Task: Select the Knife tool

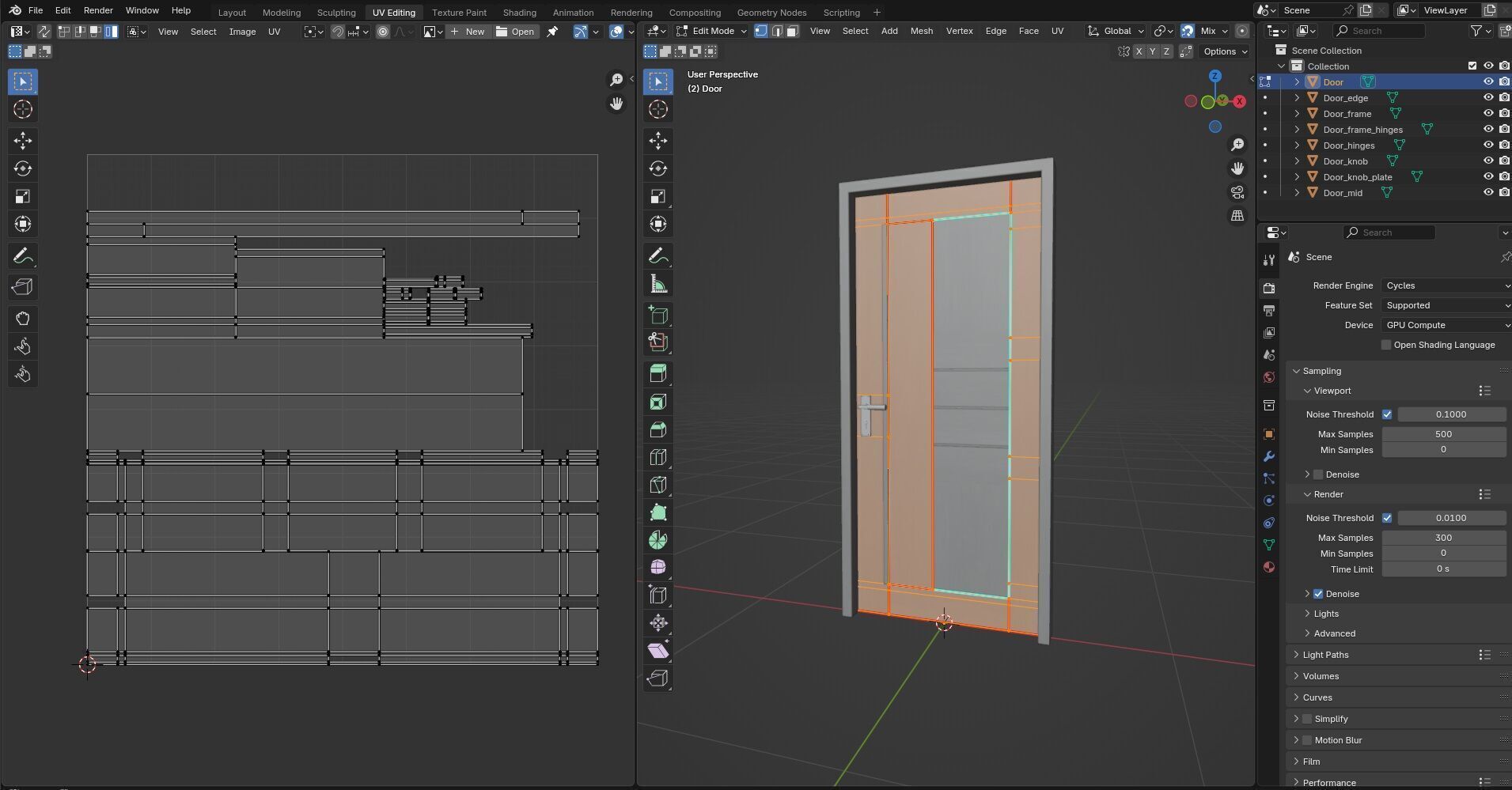Action: (657, 485)
